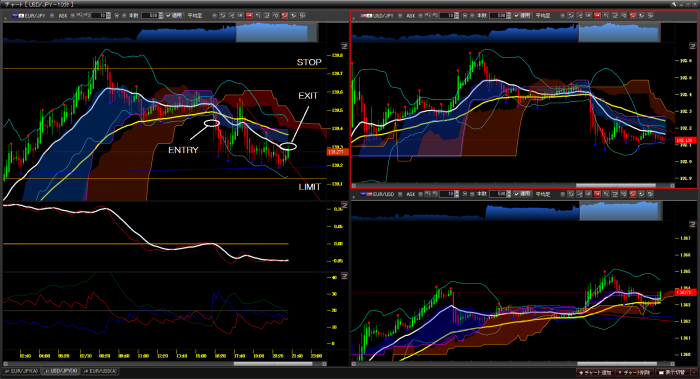
Task: Click the red diagonal-line icon in EUR/JPY toolbar
Action: click(x=284, y=15)
